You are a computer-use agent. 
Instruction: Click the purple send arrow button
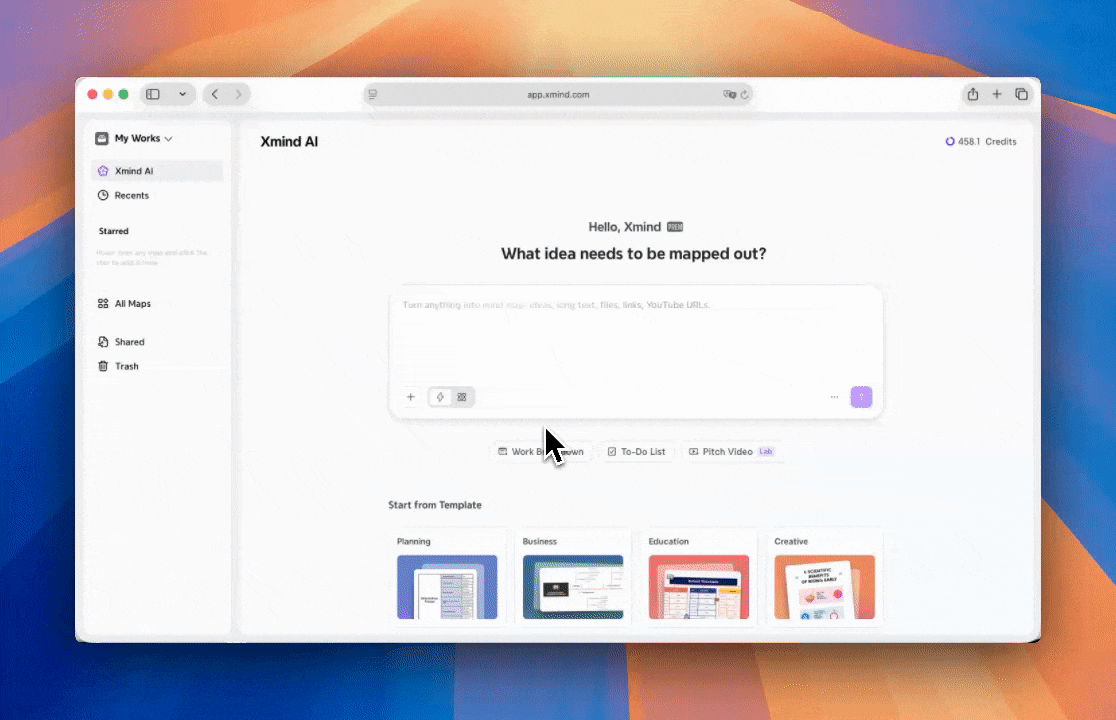(861, 397)
